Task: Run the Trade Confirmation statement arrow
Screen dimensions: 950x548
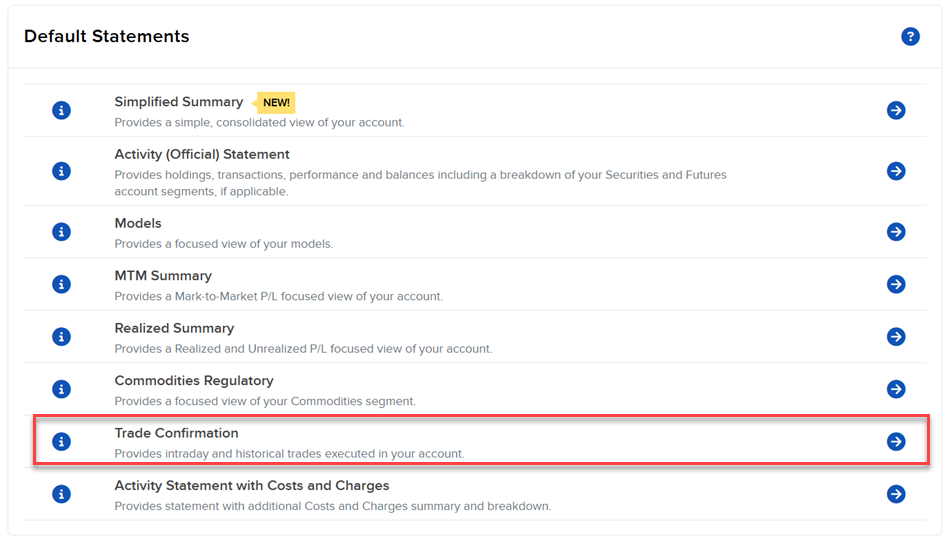Action: coord(896,441)
